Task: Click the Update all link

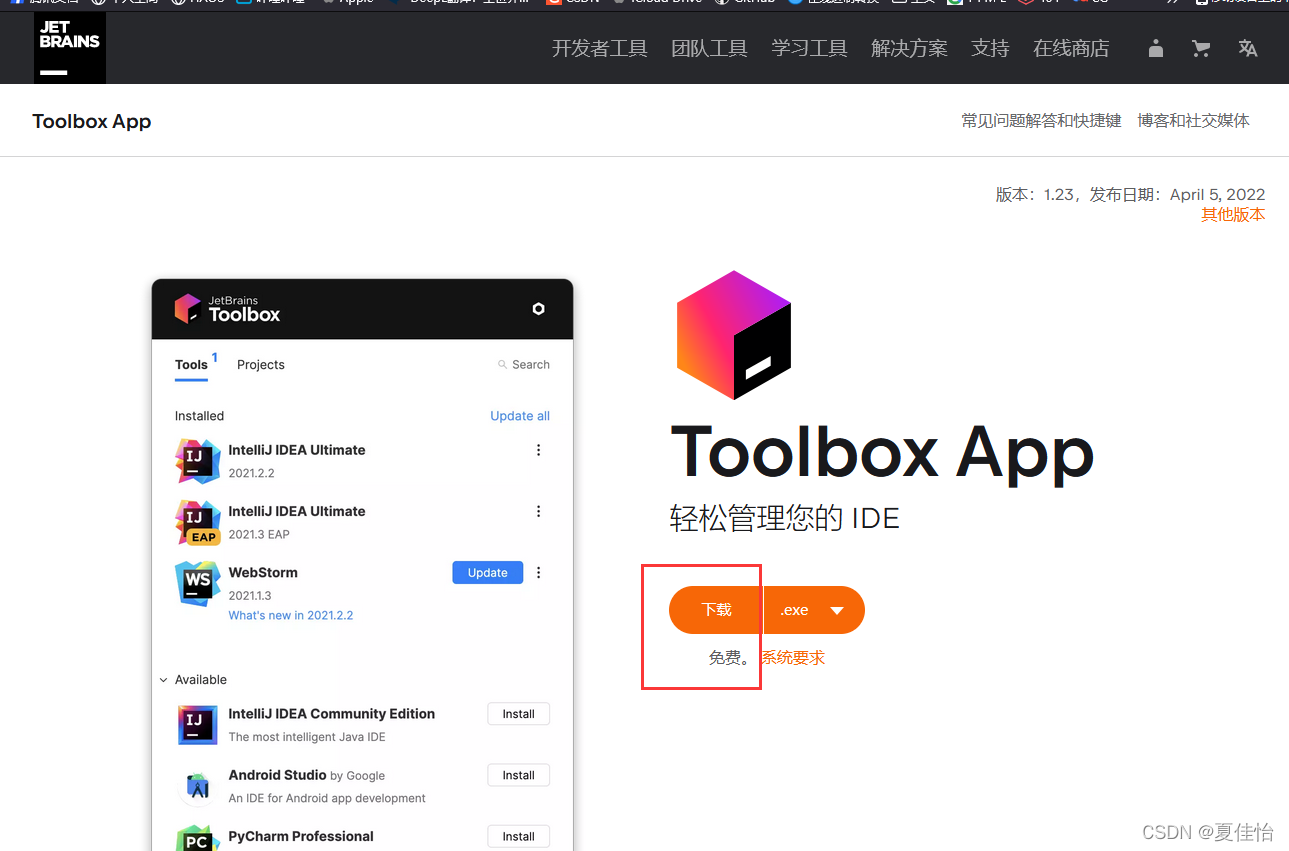Action: pos(520,416)
